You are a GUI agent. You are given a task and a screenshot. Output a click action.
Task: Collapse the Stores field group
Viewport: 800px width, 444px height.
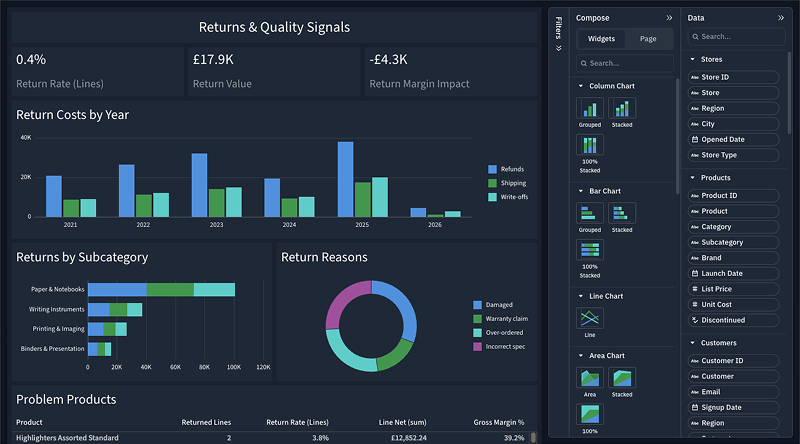694,59
